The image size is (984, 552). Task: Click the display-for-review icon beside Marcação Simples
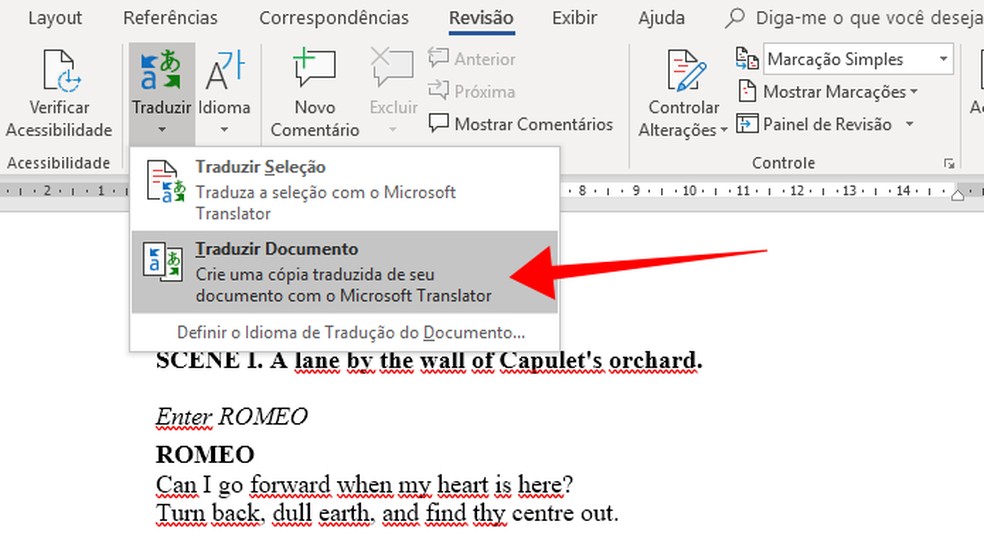[x=747, y=59]
